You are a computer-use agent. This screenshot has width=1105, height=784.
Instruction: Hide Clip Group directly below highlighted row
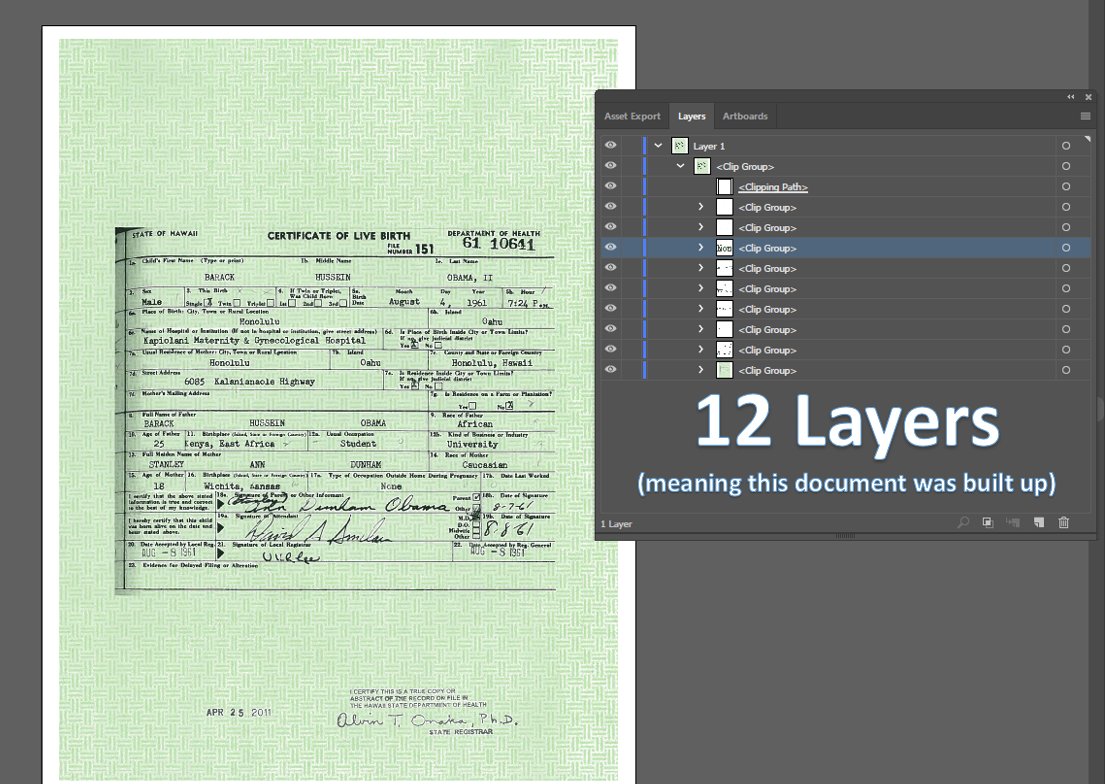tap(610, 268)
